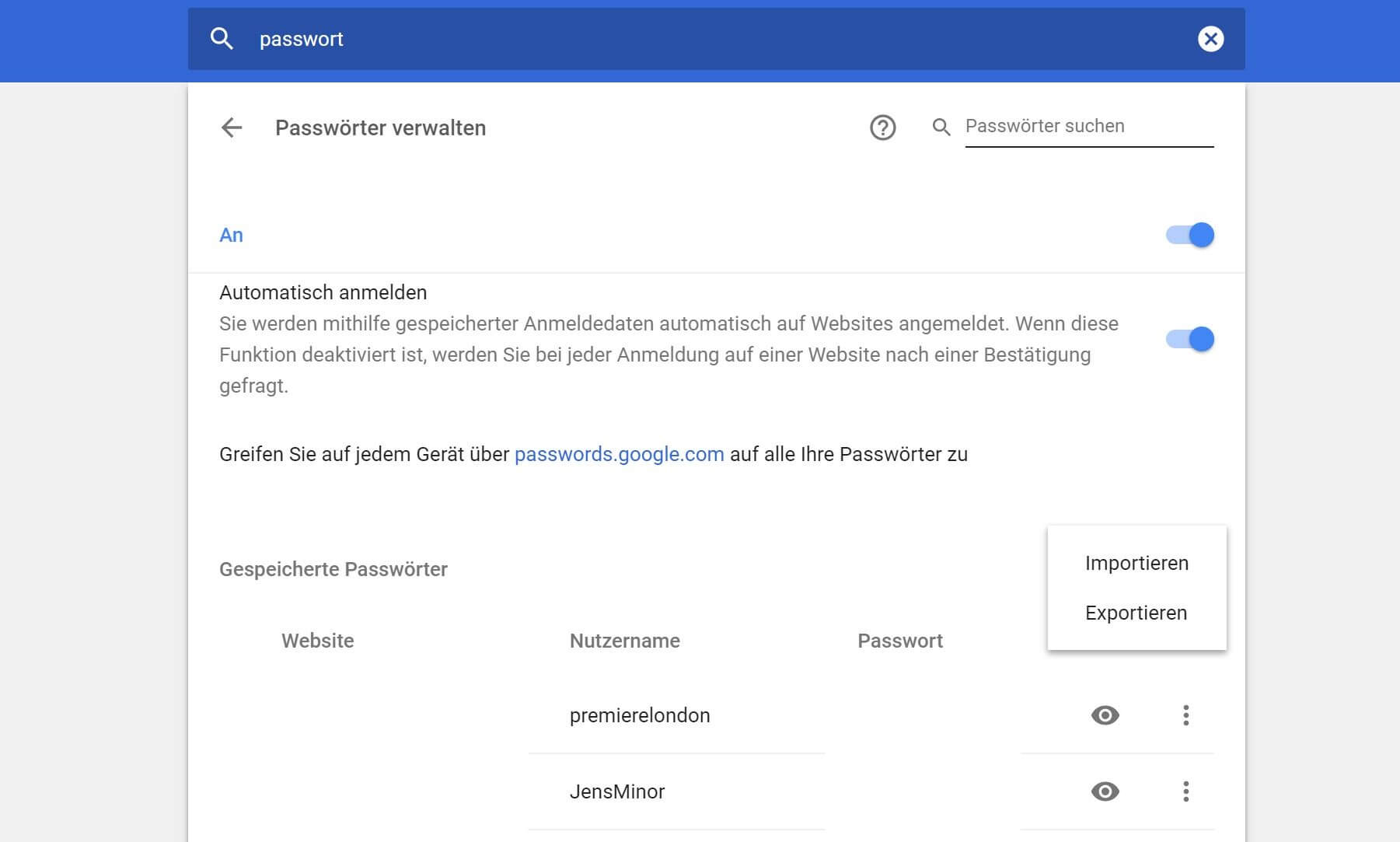The width and height of the screenshot is (1400, 842).
Task: Select the JensMinor username entry
Action: 617,791
